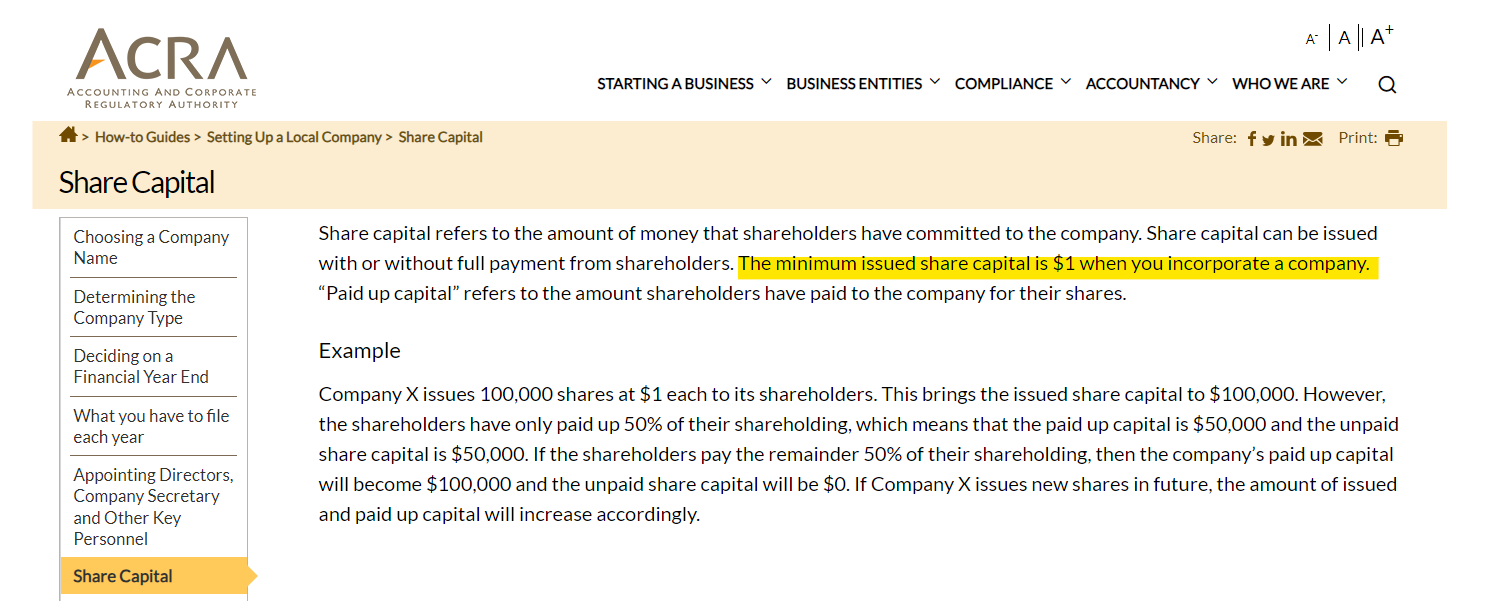Image resolution: width=1492 pixels, height=601 pixels.
Task: Share page via LinkedIn icon
Action: pyautogui.click(x=1288, y=139)
